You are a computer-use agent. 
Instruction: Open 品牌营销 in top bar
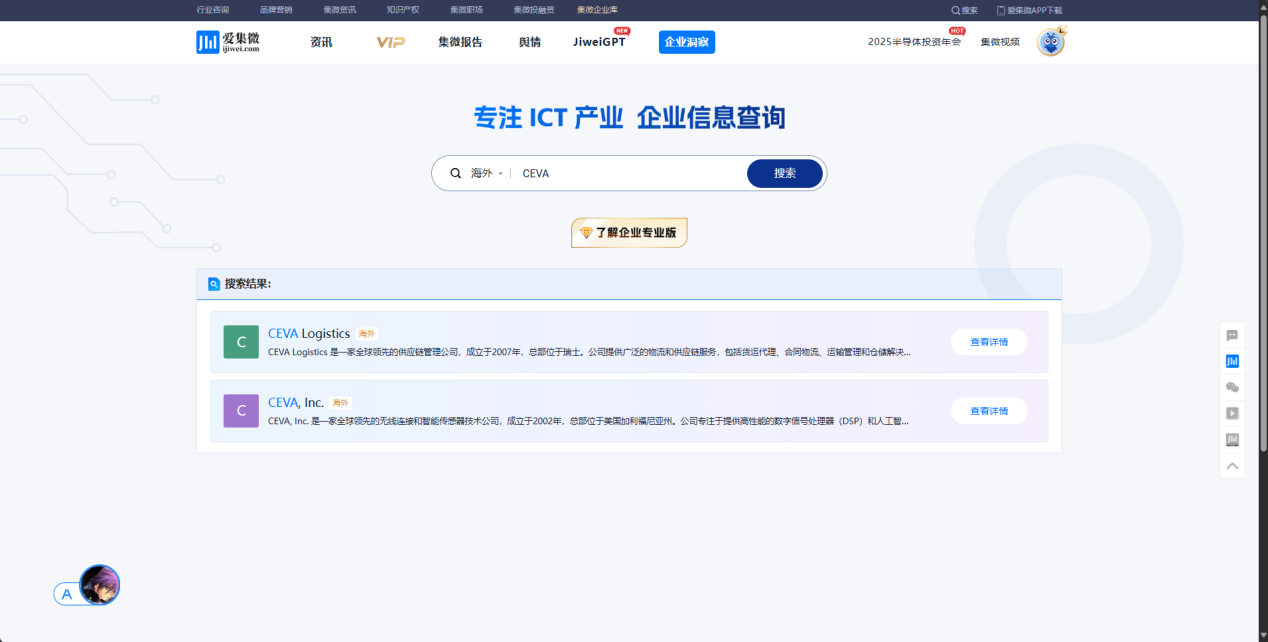276,10
